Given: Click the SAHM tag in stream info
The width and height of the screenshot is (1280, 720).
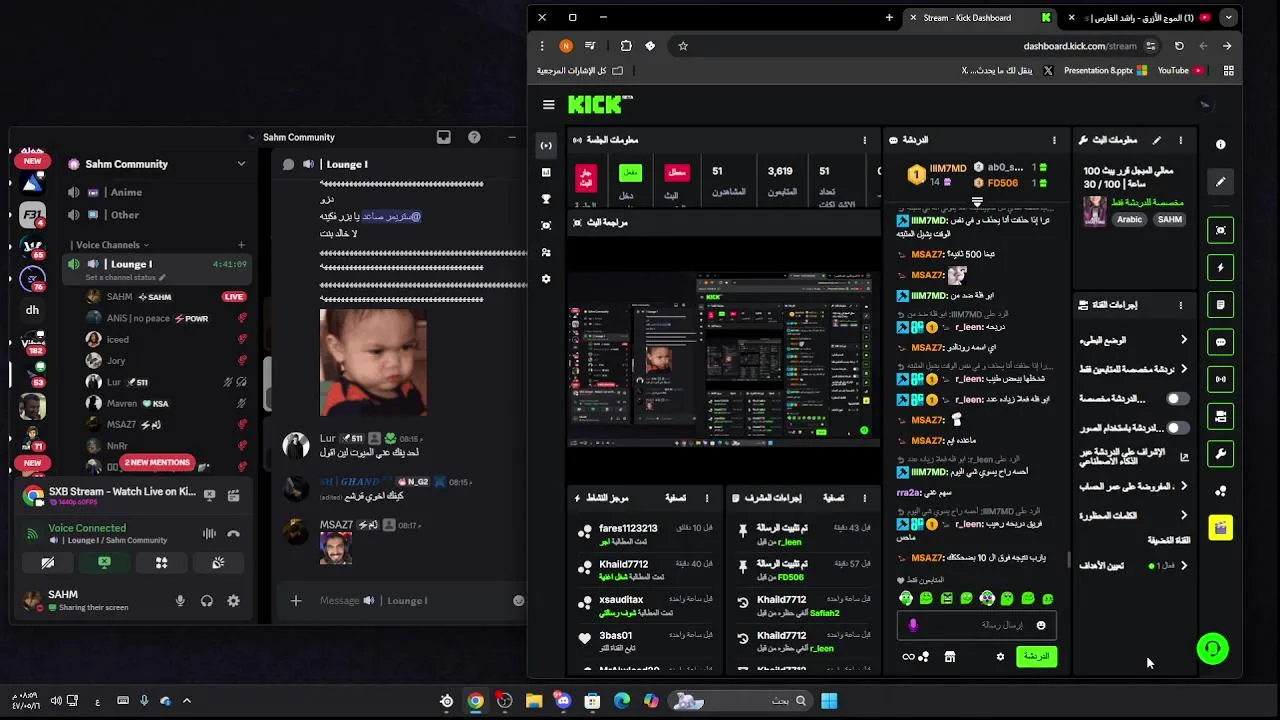Looking at the screenshot, I should coord(1170,220).
